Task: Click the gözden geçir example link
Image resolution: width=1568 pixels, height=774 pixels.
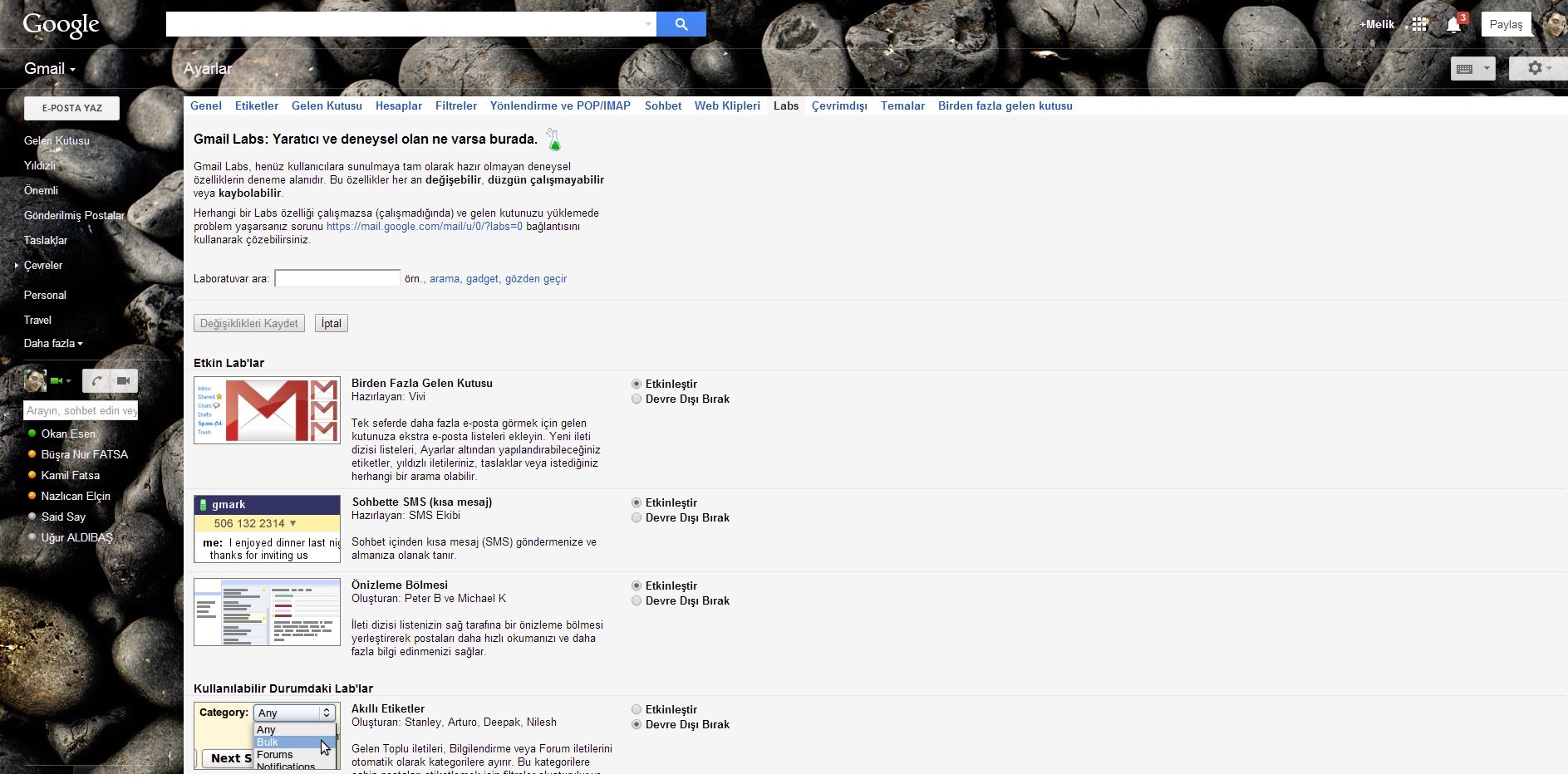Action: click(x=536, y=278)
